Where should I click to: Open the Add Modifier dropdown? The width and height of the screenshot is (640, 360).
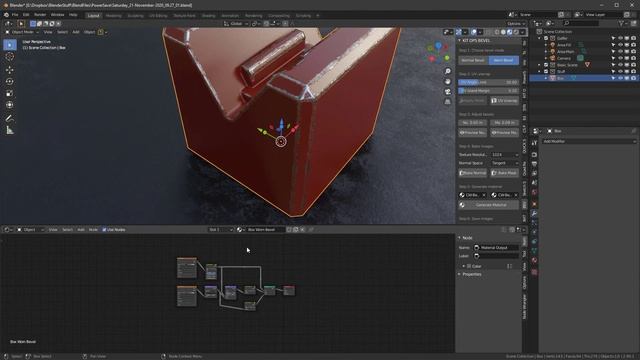point(589,141)
